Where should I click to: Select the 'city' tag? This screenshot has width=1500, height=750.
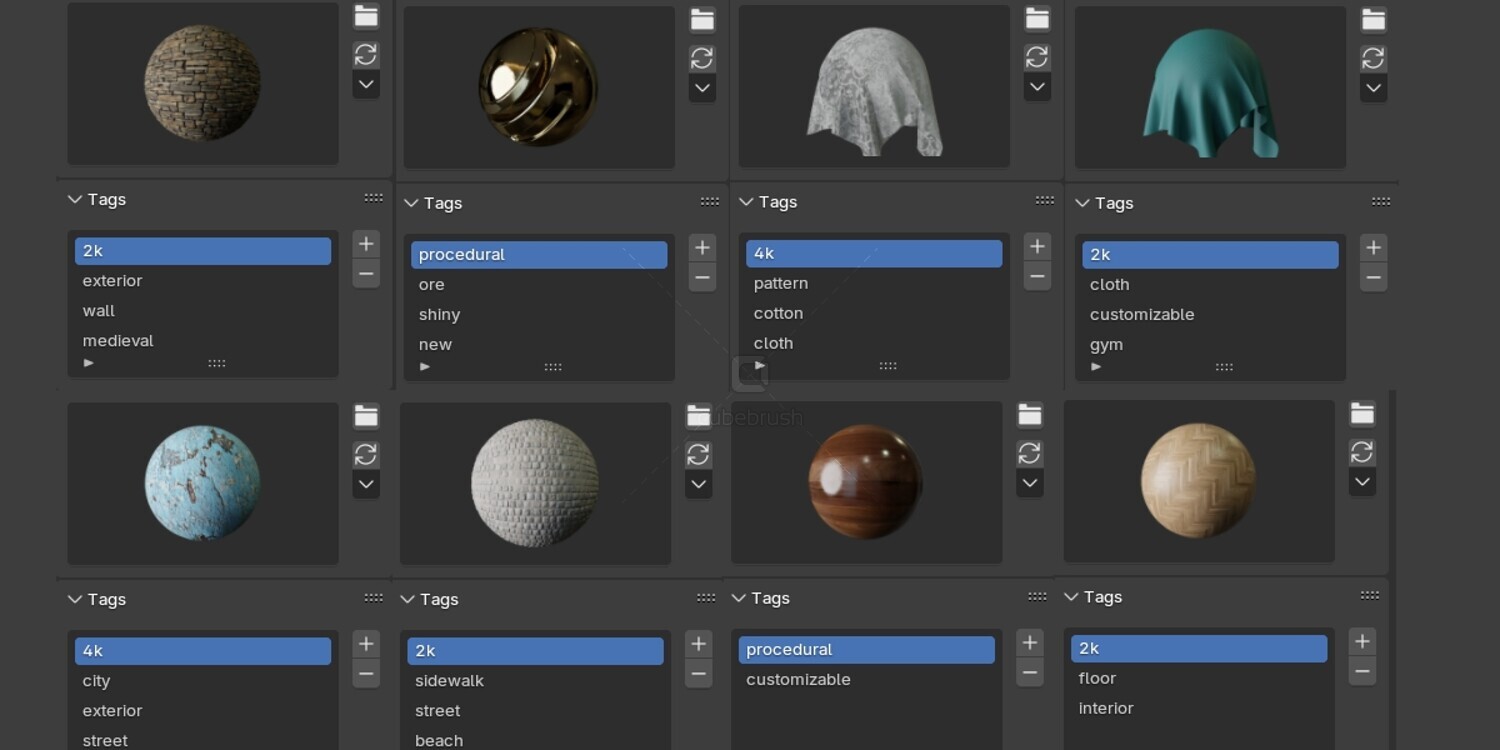click(203, 681)
